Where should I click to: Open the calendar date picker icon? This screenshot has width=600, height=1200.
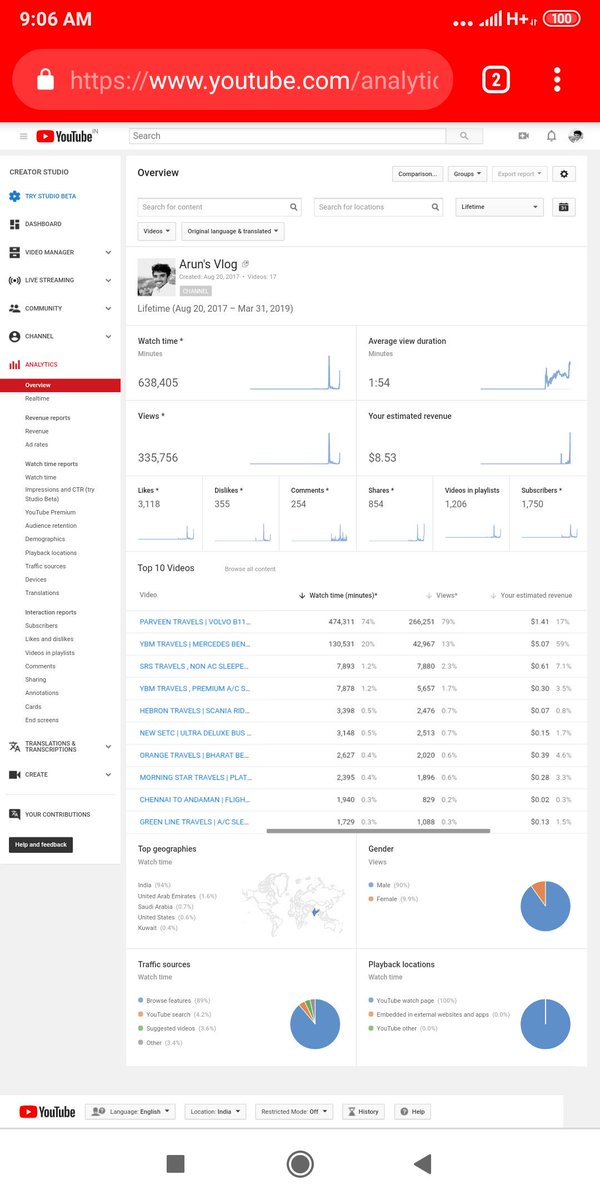pyautogui.click(x=563, y=207)
